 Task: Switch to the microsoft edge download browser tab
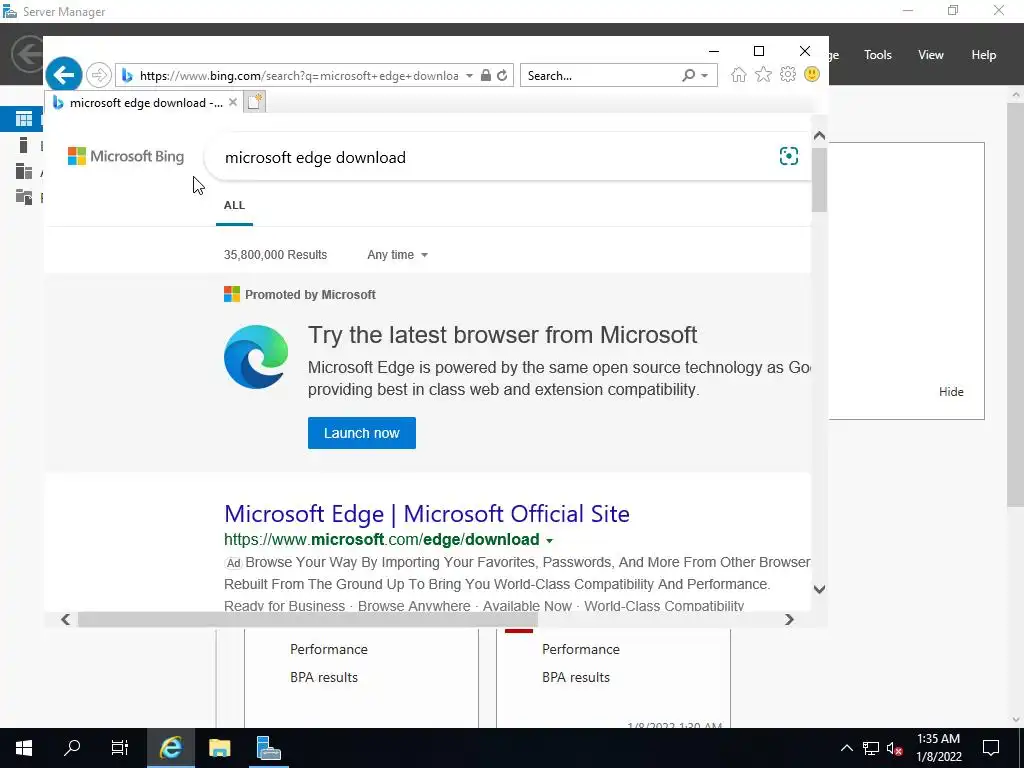pos(146,103)
